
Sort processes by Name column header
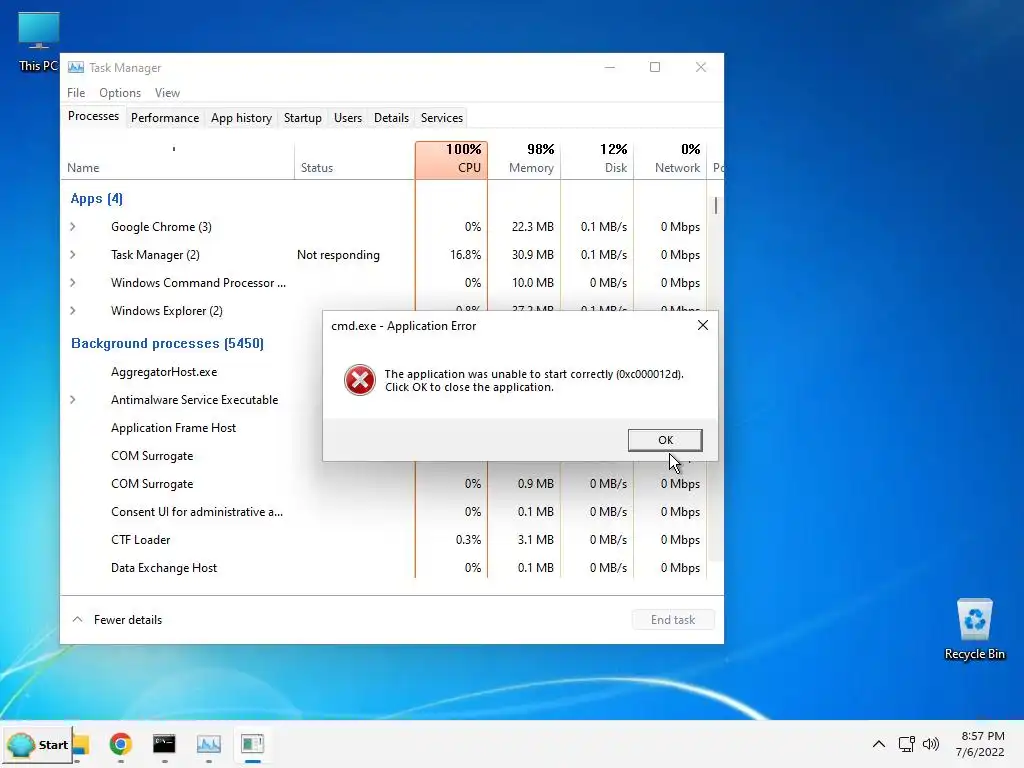click(177, 159)
